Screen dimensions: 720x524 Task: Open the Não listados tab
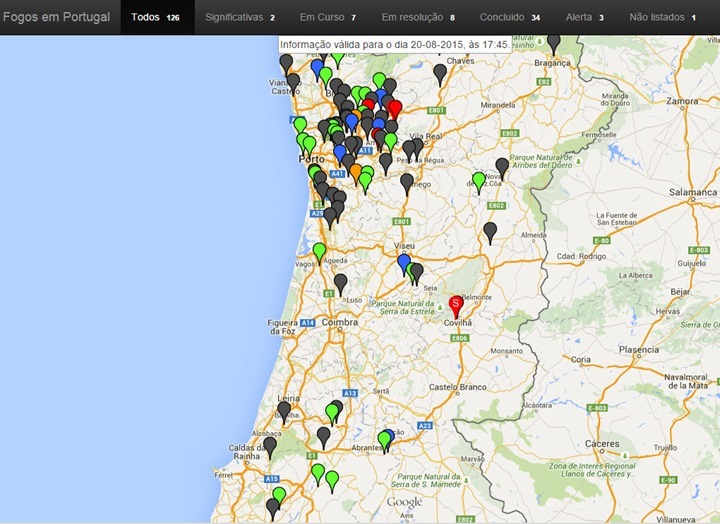pyautogui.click(x=663, y=17)
